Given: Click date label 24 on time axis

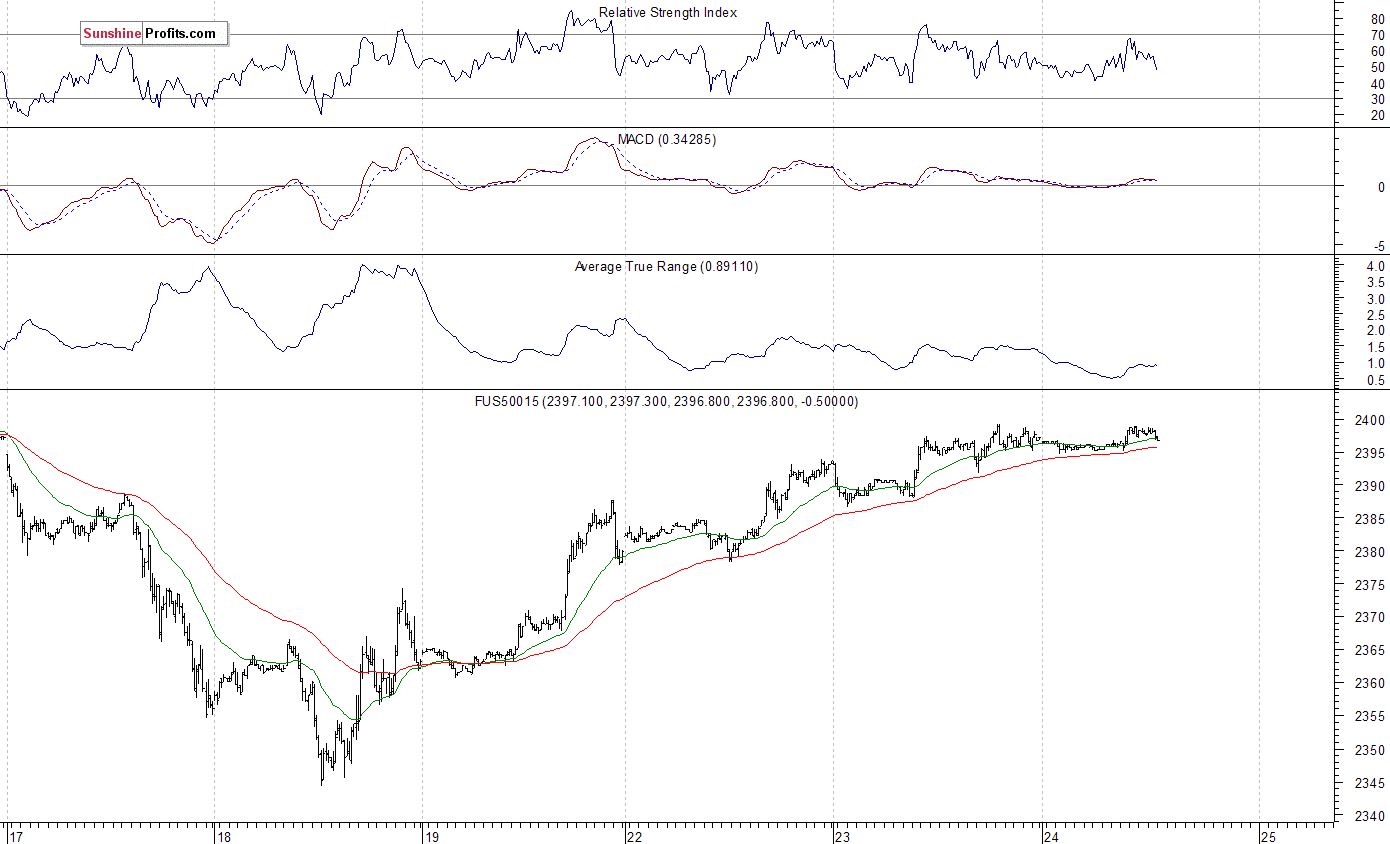Looking at the screenshot, I should (1051, 836).
